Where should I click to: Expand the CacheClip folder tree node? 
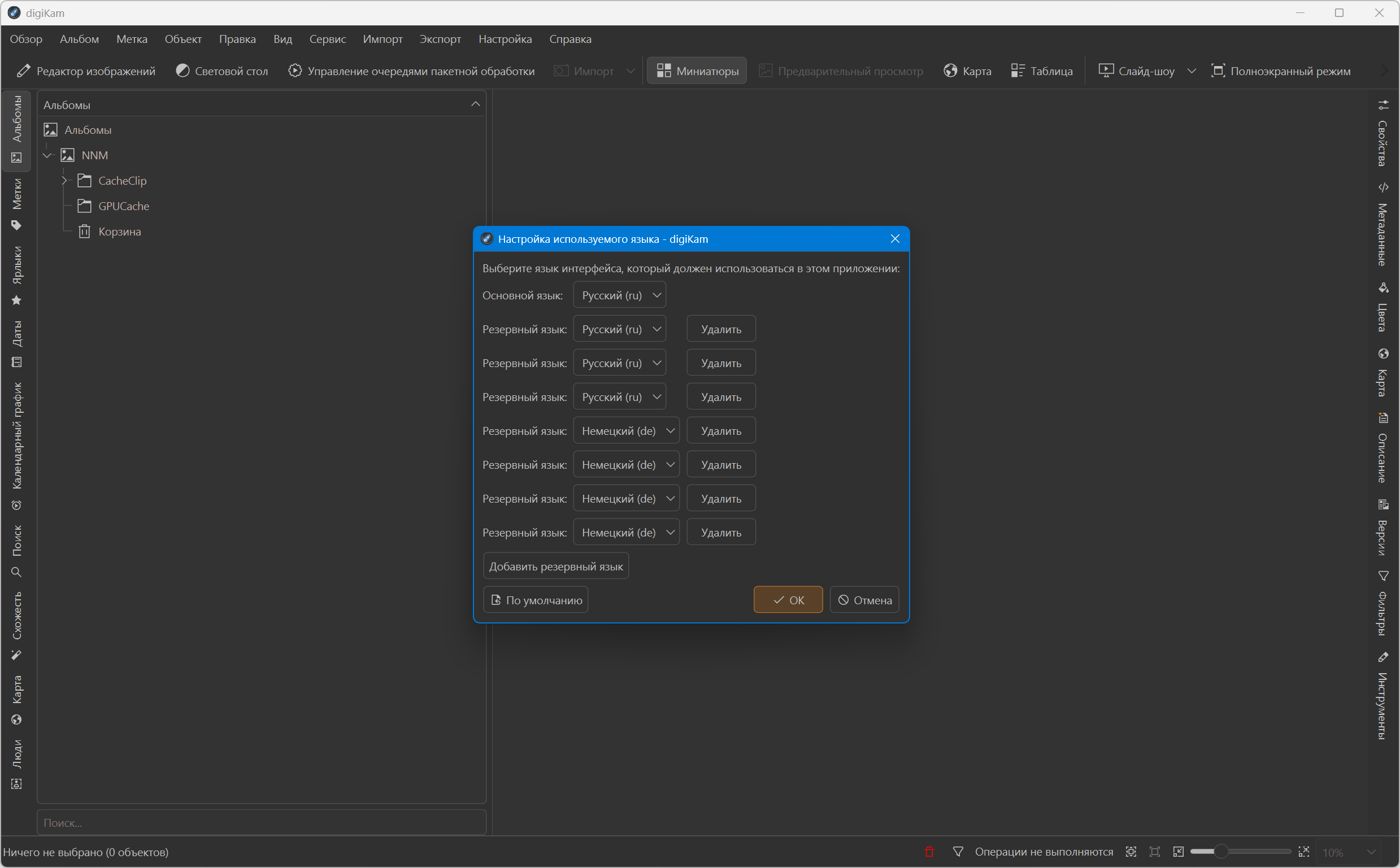click(64, 180)
